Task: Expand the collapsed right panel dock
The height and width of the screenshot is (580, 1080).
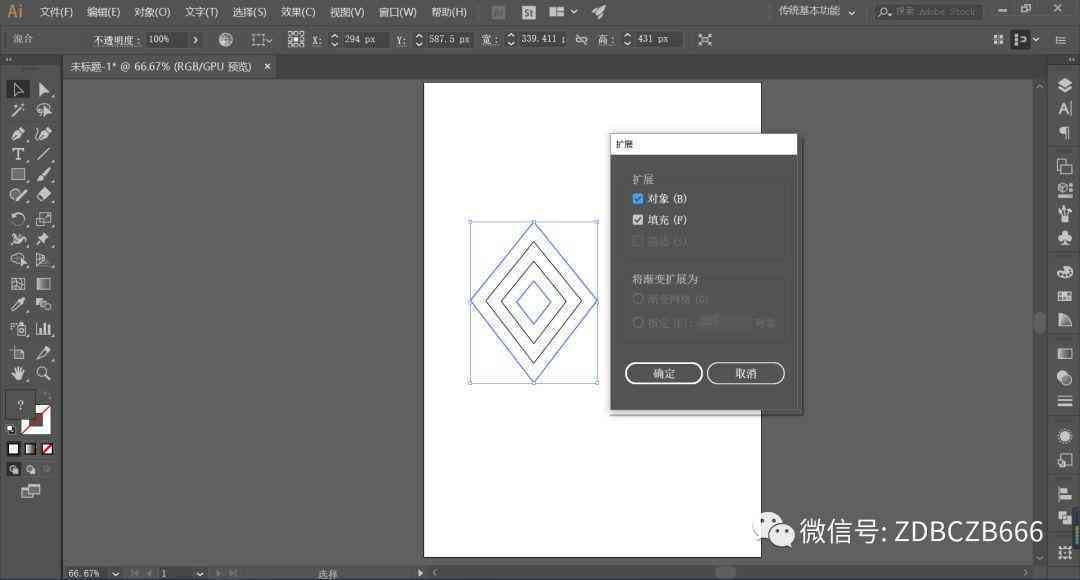Action: (1072, 60)
